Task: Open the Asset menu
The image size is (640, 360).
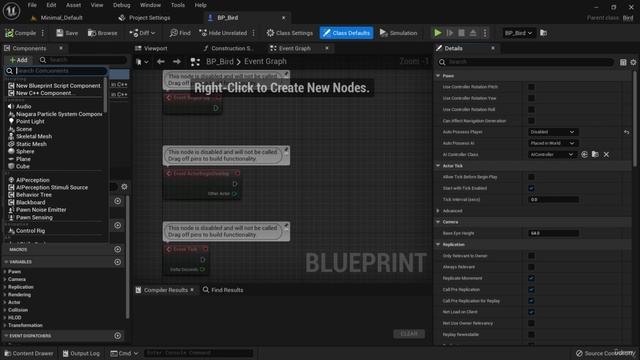Action: 73,5
